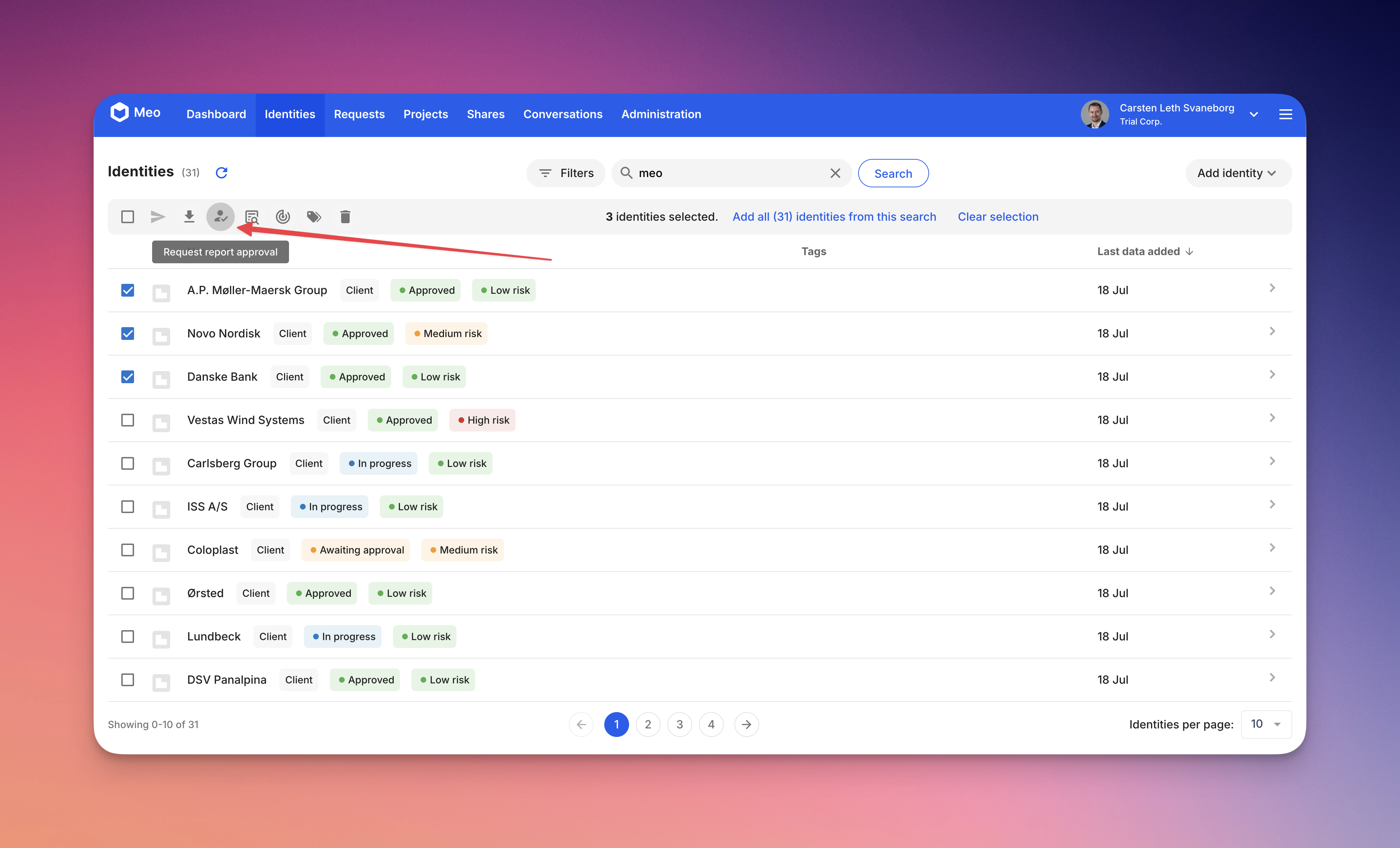Open the Identities tab
The image size is (1400, 848).
(x=290, y=114)
